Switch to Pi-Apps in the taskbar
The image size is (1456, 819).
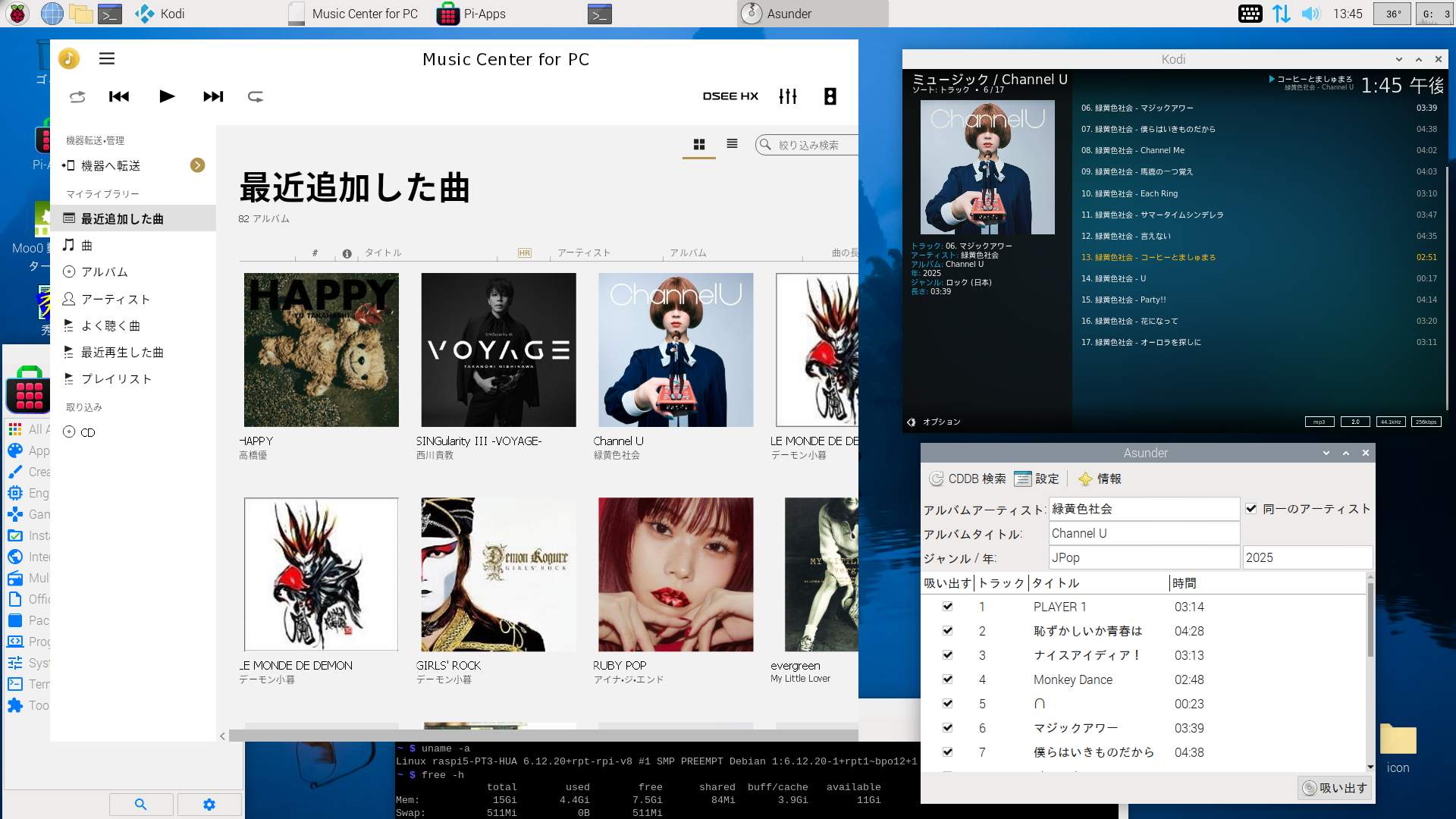472,13
